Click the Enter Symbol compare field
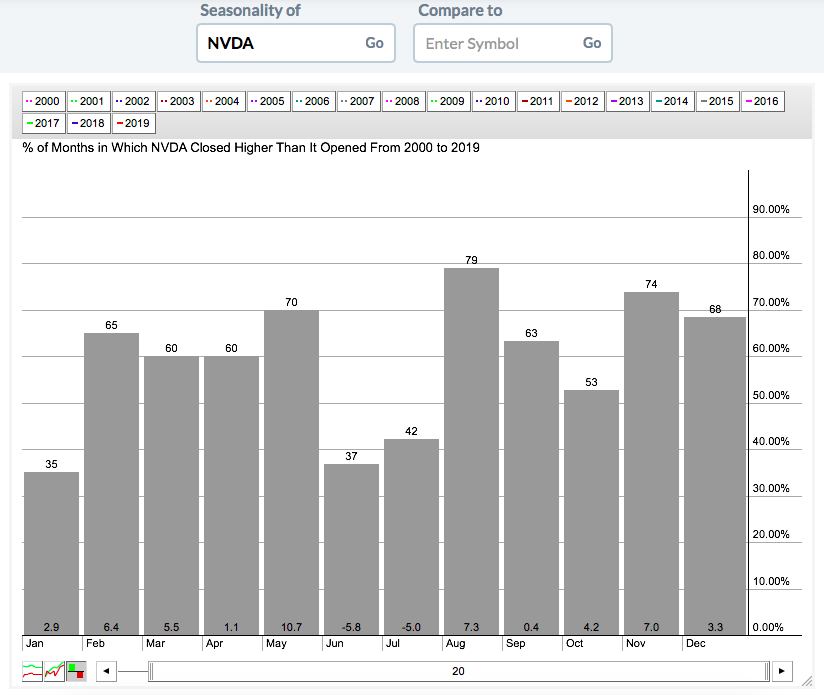Screen dimensions: 824x695 [497, 44]
